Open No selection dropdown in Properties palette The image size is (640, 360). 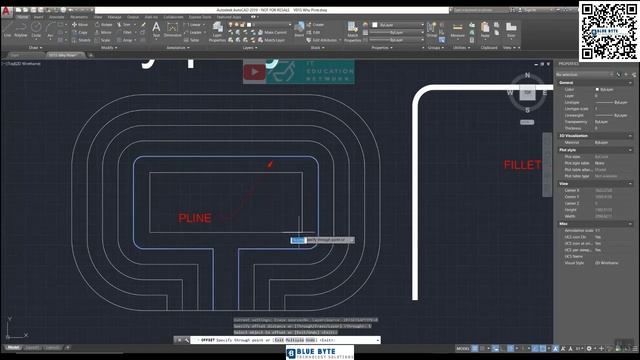(x=584, y=75)
